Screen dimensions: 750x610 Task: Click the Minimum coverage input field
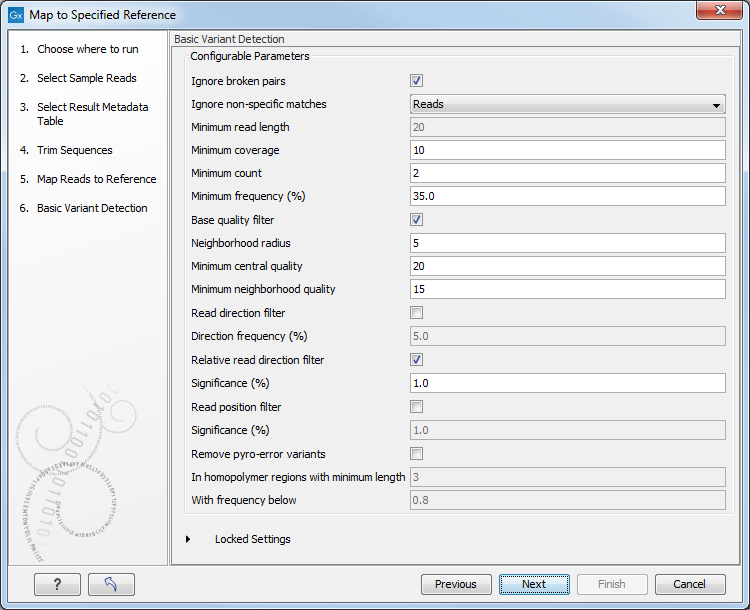567,150
